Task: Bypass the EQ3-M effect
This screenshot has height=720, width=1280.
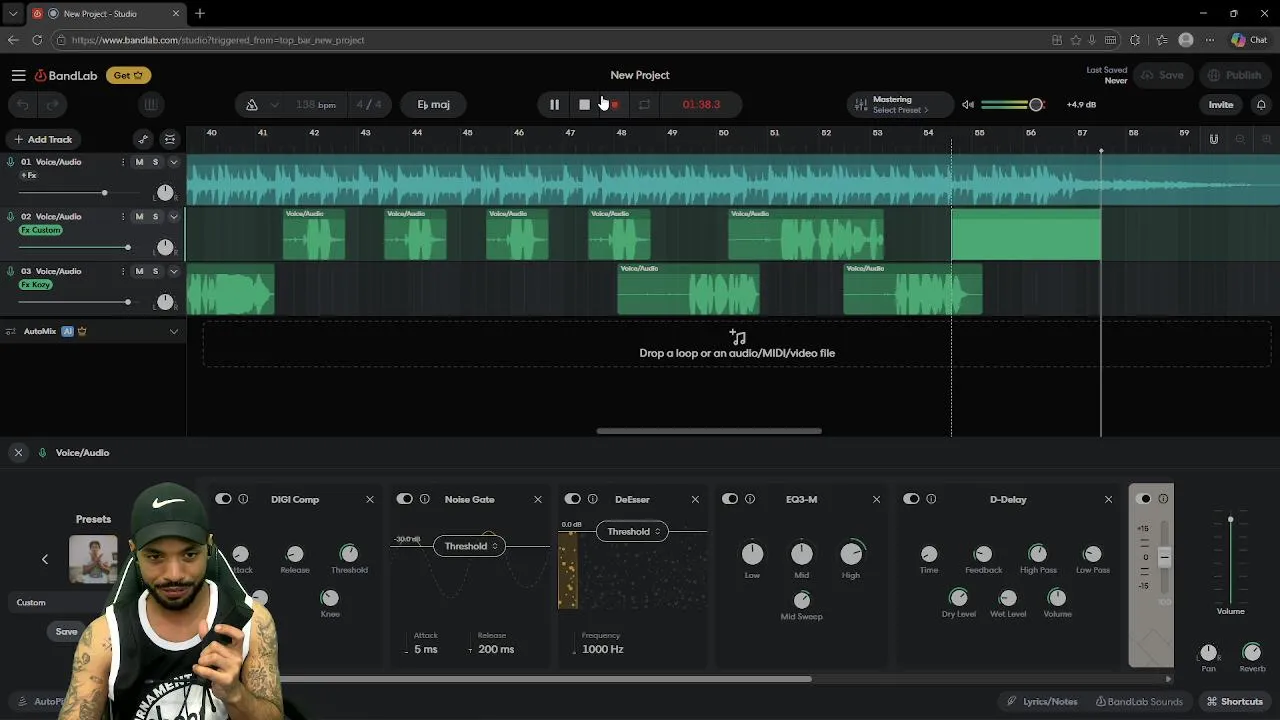Action: coord(730,499)
